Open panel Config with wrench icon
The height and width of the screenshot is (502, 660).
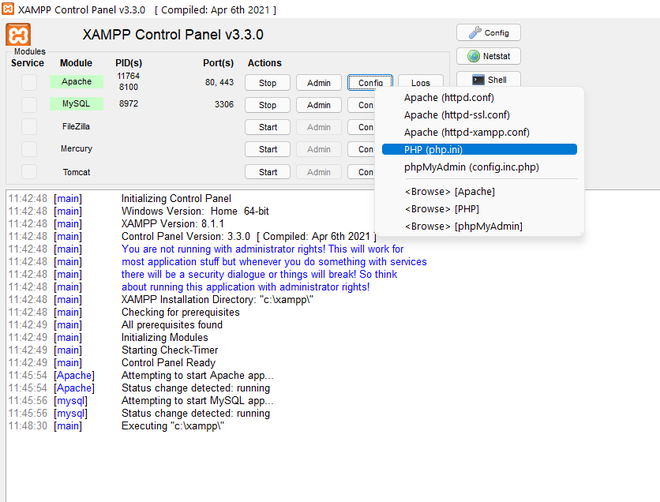[x=488, y=32]
